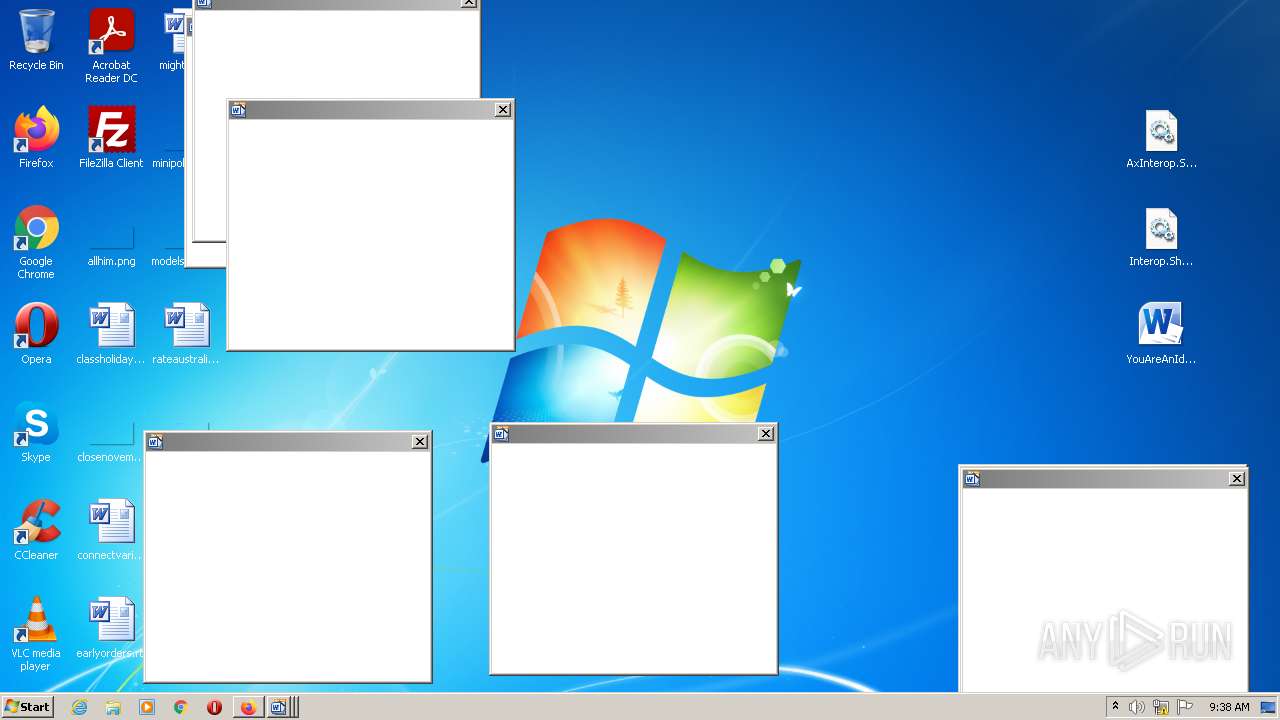
Task: Open the clock showing 9:38 AM
Action: coord(1229,707)
